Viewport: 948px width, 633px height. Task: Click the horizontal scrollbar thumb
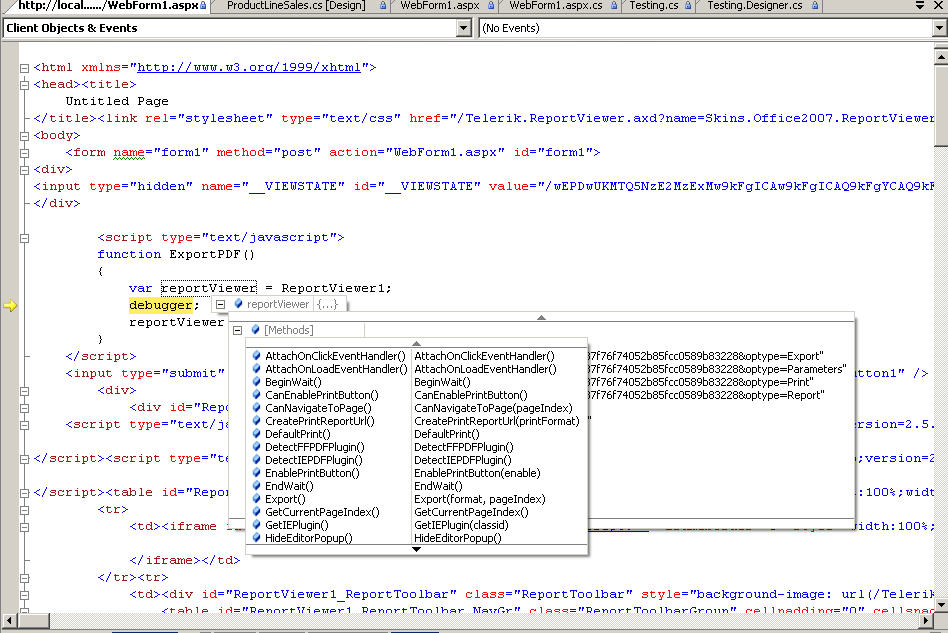tap(33, 620)
